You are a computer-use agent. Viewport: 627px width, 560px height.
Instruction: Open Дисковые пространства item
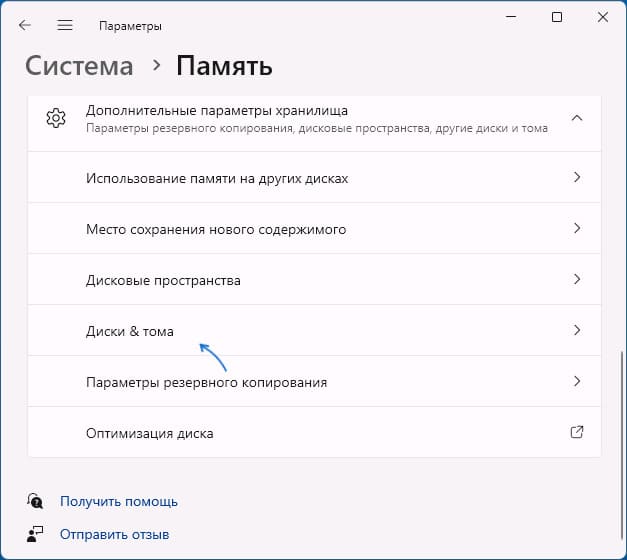(163, 281)
